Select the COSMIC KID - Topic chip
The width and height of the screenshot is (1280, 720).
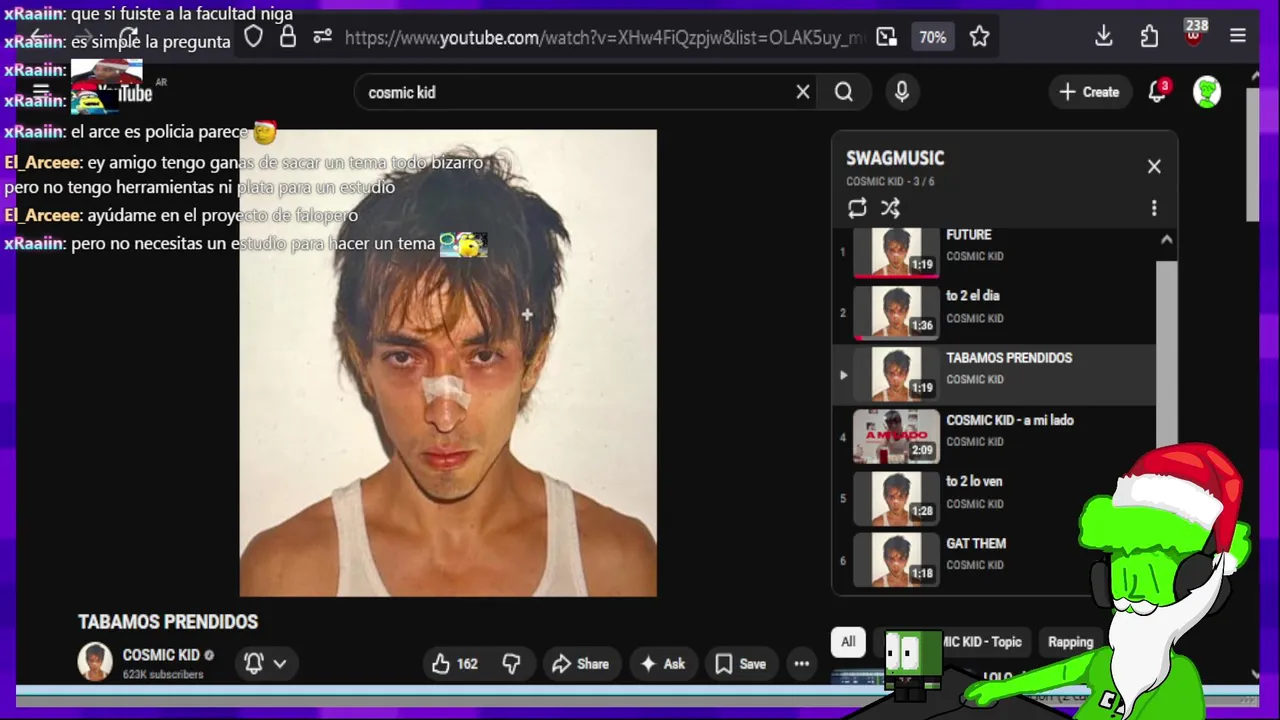click(955, 642)
